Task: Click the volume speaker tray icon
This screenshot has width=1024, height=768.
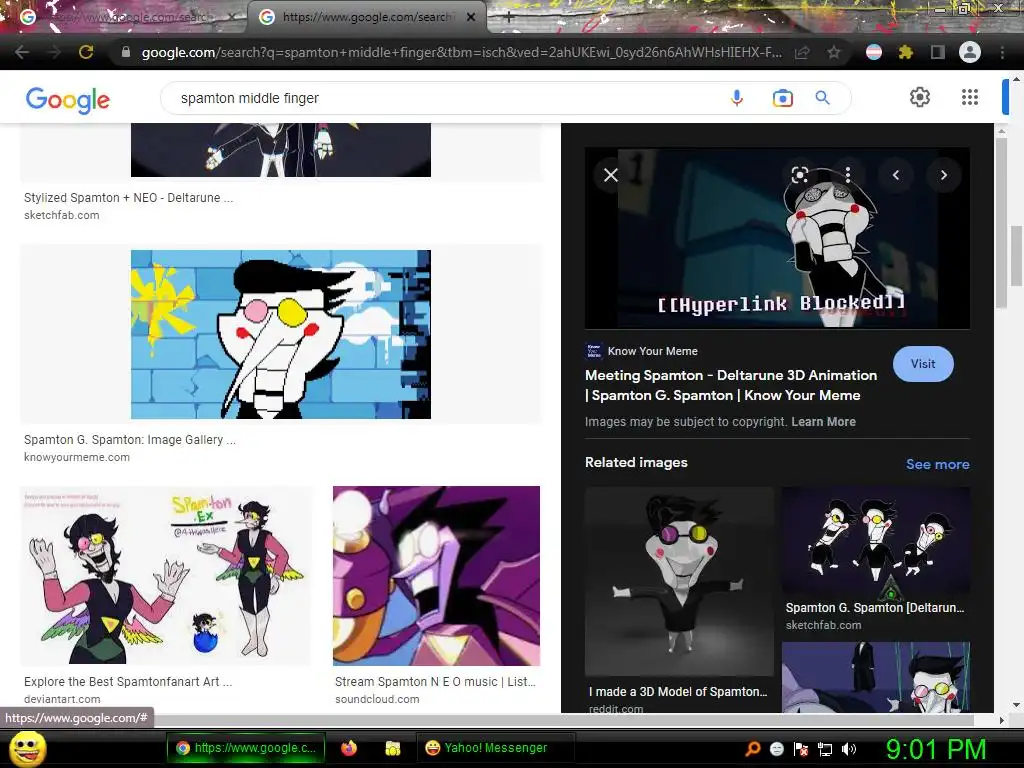Action: (x=848, y=748)
